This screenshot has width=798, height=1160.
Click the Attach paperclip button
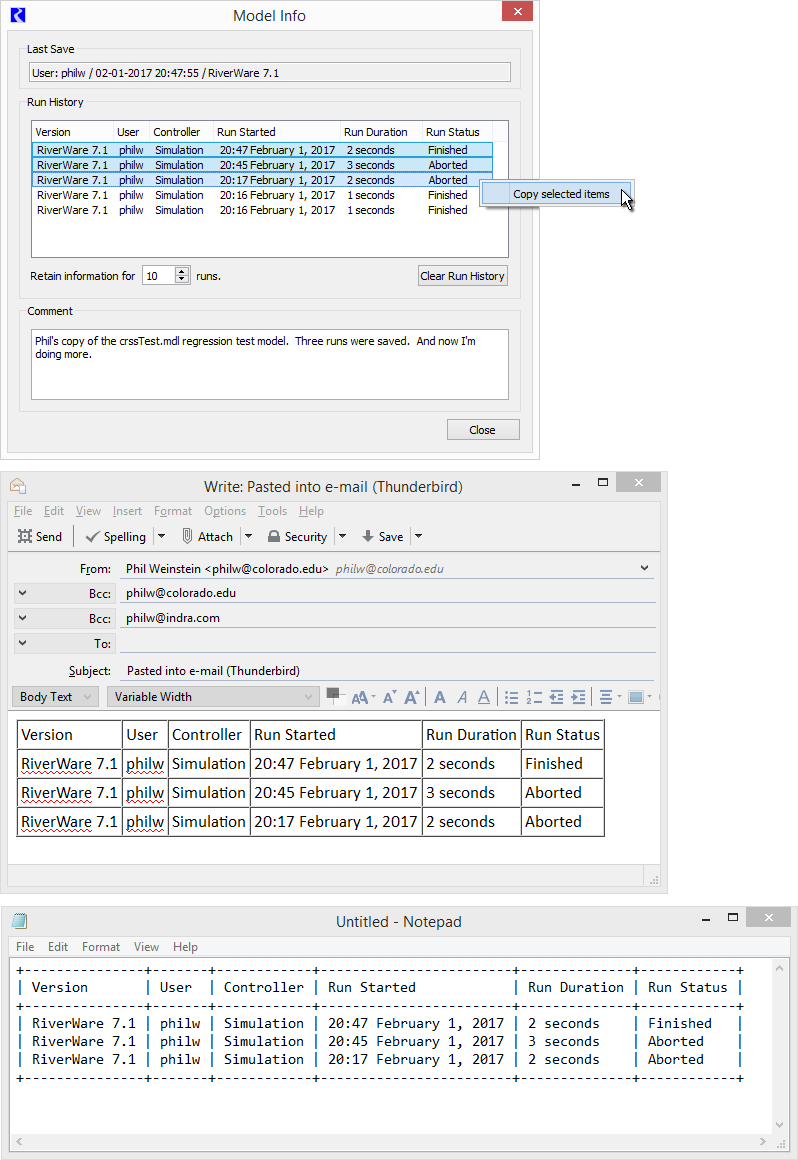click(208, 536)
